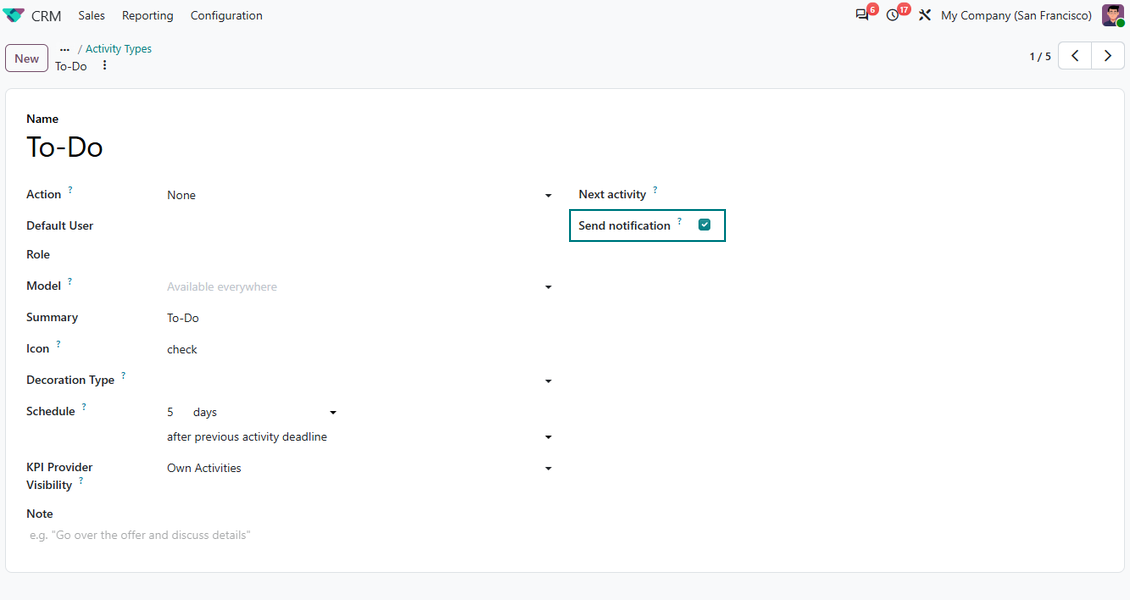Open the company switcher My Company (San Francisco)
Viewport: 1130px width, 600px height.
pyautogui.click(x=1016, y=15)
